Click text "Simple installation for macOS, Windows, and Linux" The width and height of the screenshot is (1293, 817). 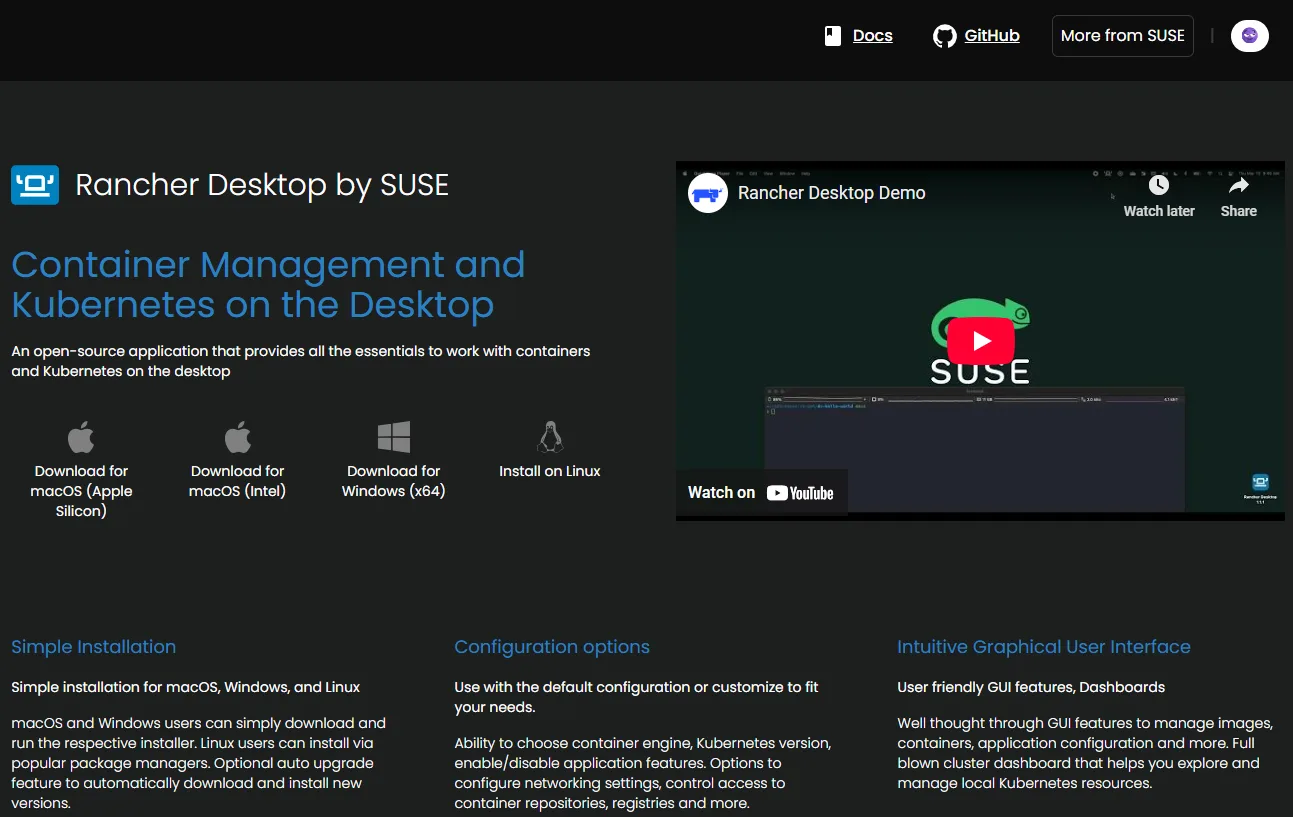[x=186, y=687]
